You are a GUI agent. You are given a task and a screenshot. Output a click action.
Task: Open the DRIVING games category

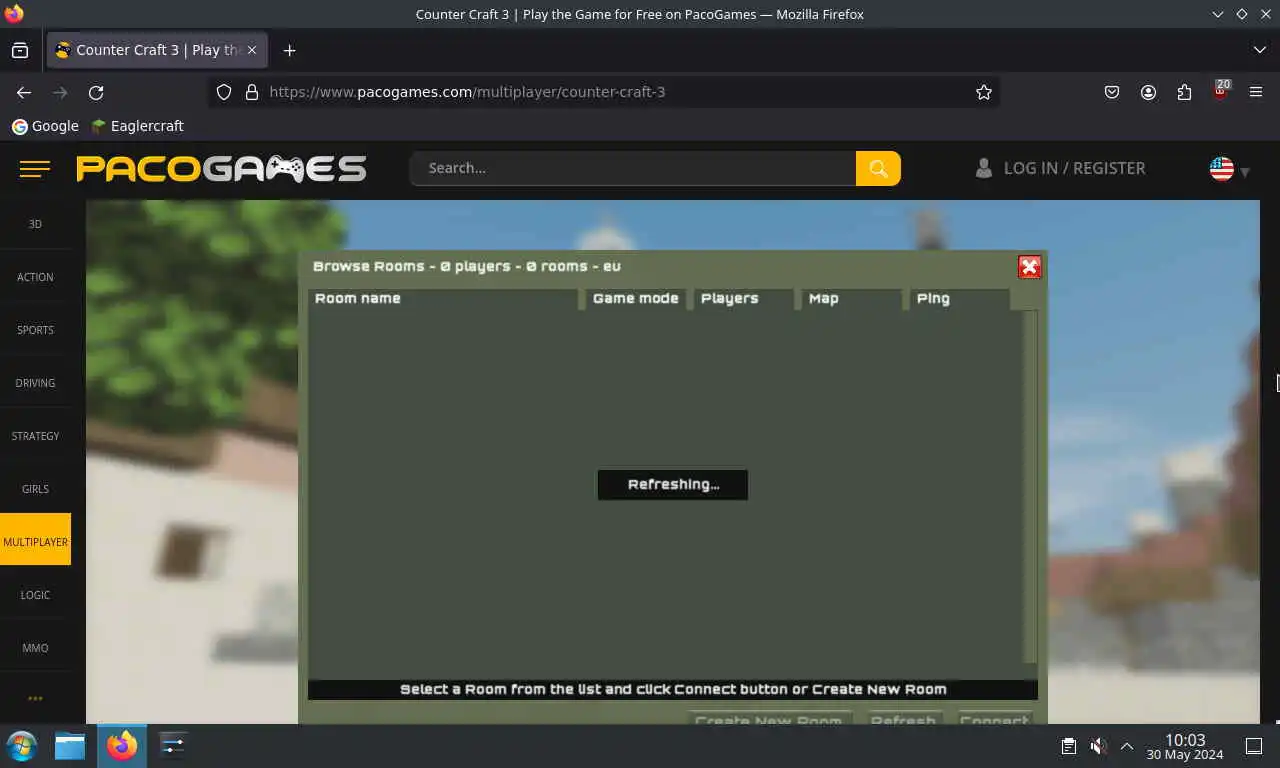pyautogui.click(x=35, y=383)
